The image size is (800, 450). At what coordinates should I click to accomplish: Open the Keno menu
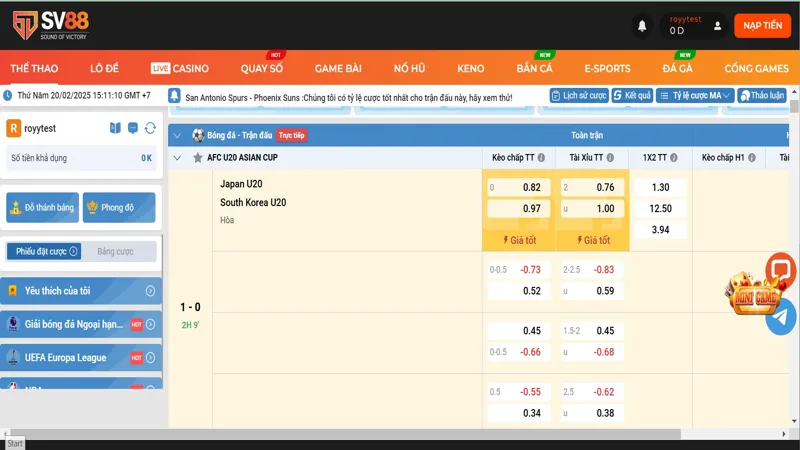click(x=470, y=68)
